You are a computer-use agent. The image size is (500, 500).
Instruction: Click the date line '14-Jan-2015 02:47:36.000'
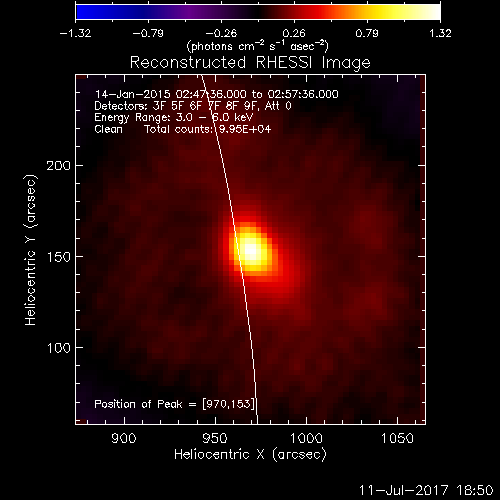tap(171, 94)
